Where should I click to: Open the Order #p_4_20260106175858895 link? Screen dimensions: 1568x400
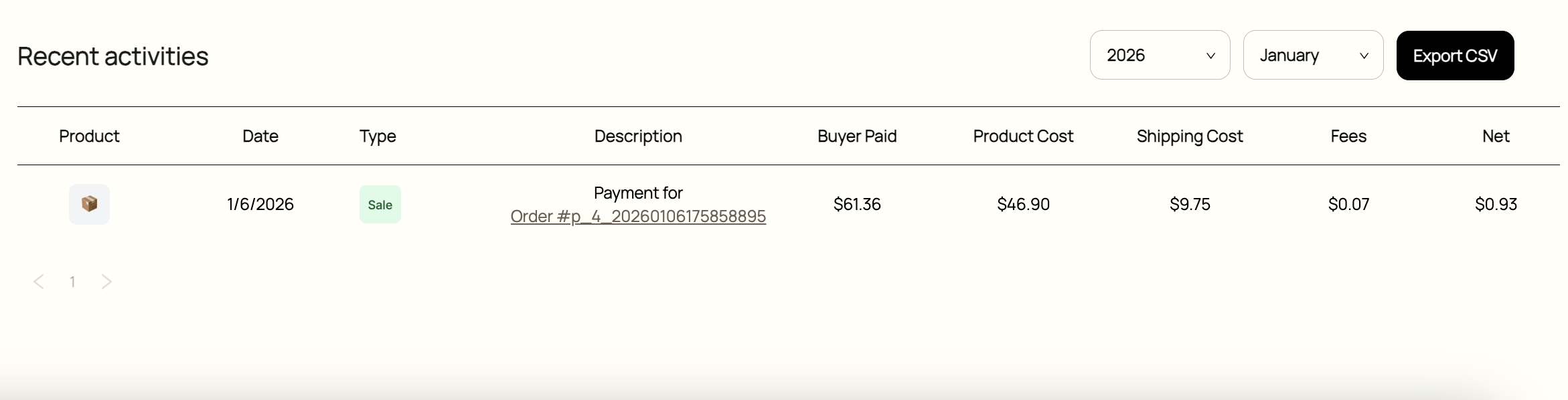click(x=638, y=217)
